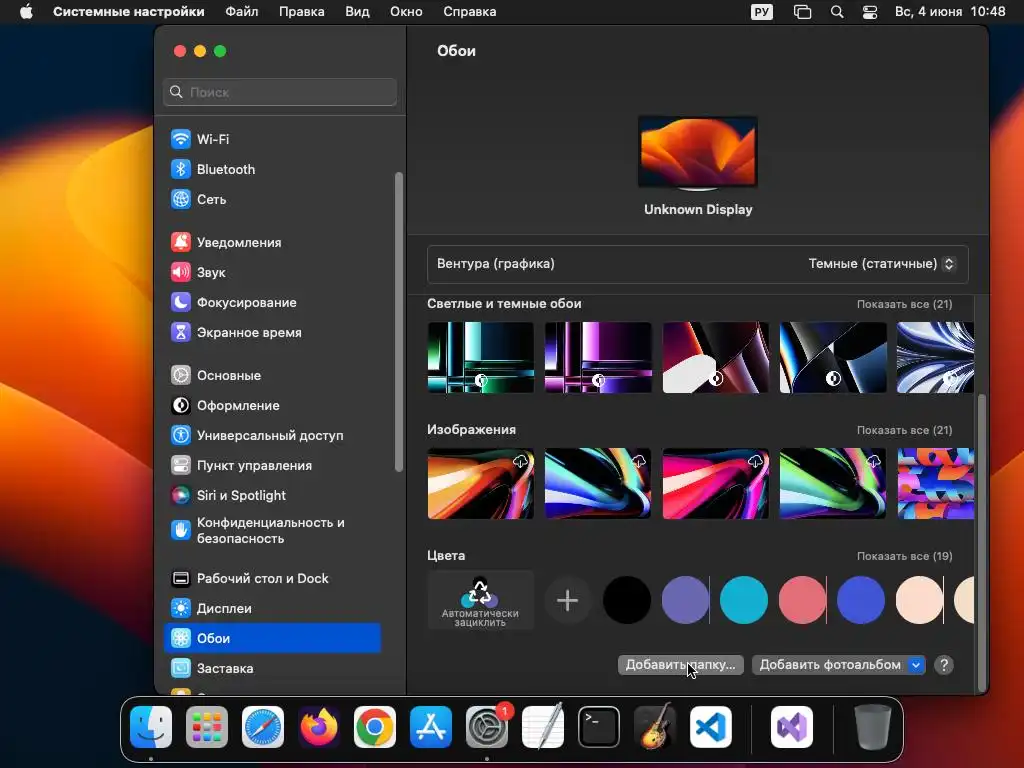Open Launchpad in the Dock
This screenshot has width=1024, height=768.
[207, 727]
